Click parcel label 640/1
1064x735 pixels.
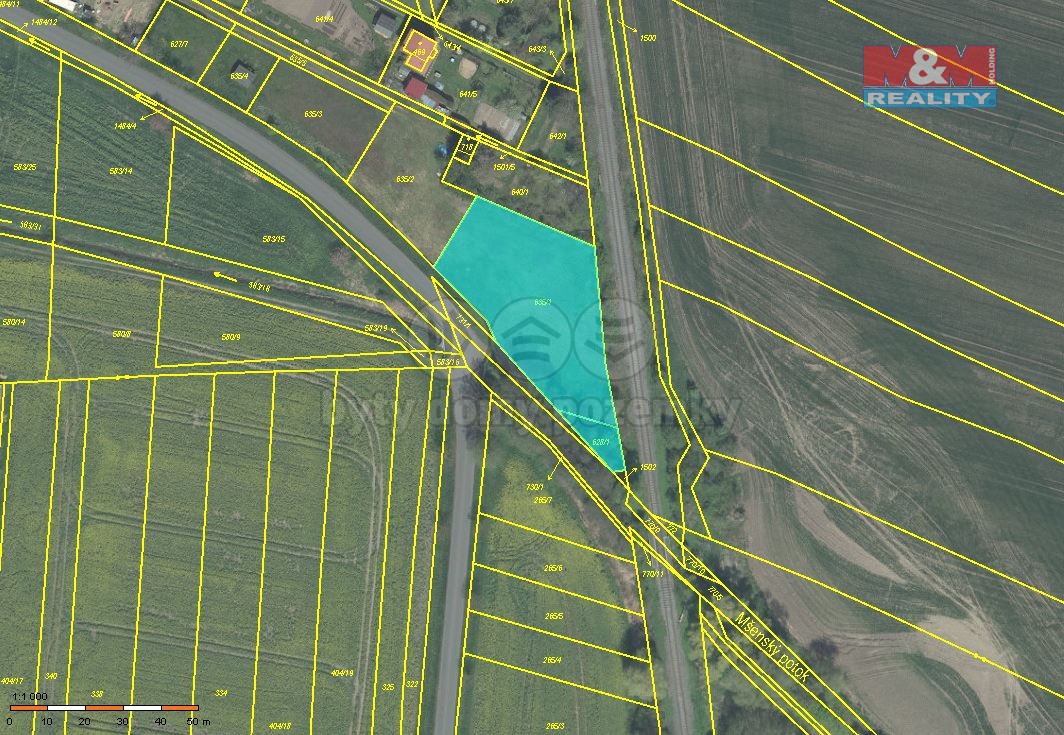(519, 191)
